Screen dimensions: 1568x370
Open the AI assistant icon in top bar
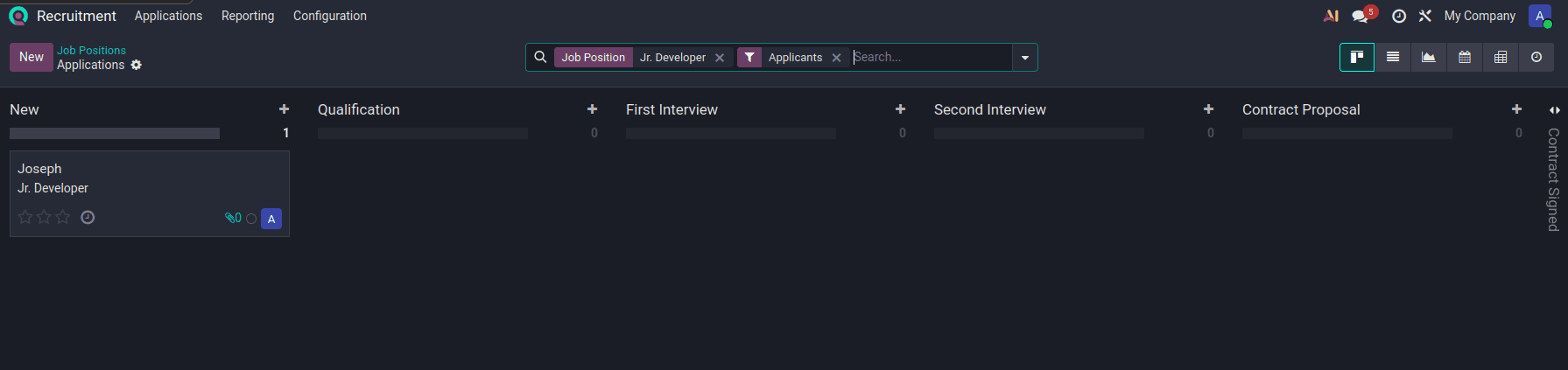[1331, 16]
